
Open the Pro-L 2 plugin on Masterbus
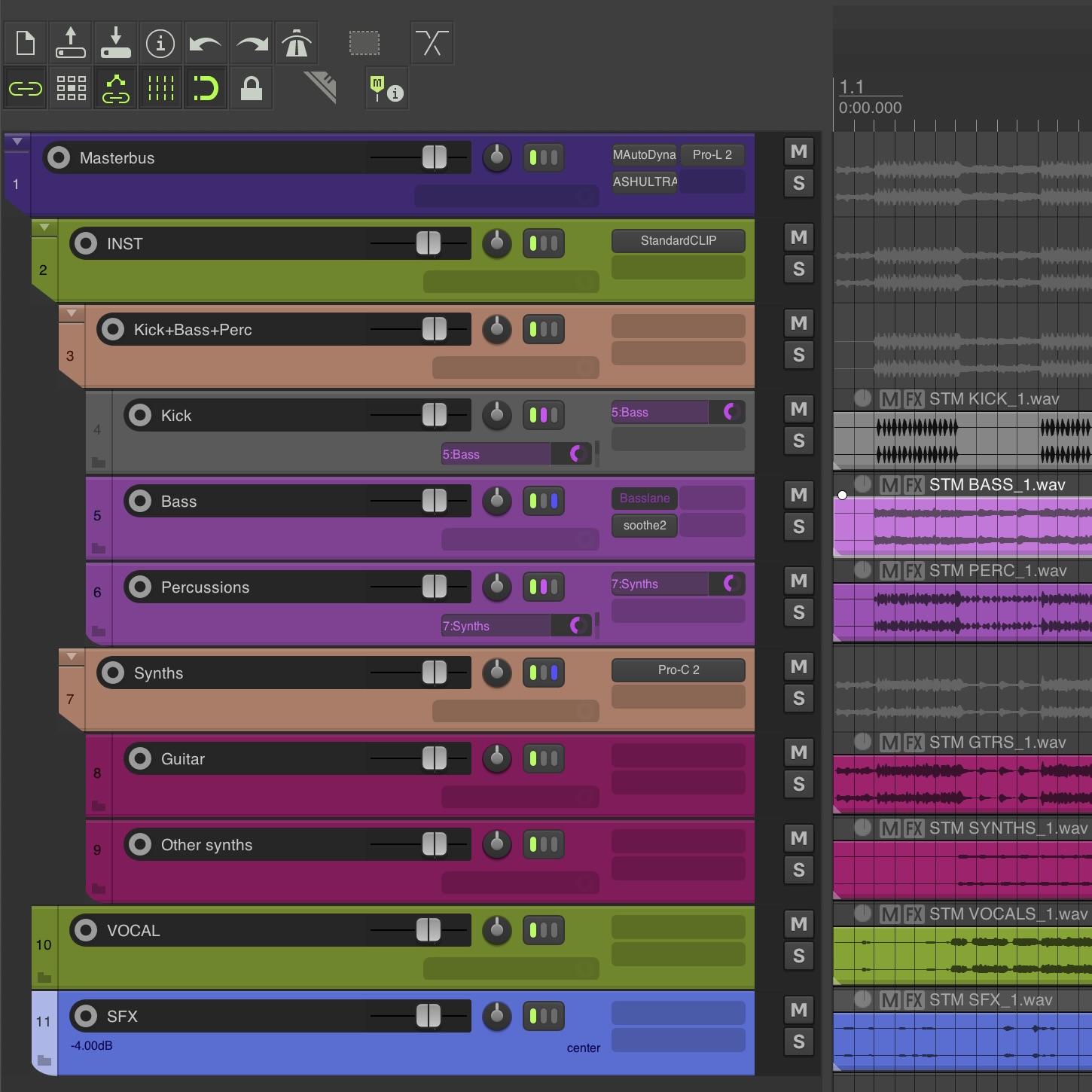click(x=712, y=154)
